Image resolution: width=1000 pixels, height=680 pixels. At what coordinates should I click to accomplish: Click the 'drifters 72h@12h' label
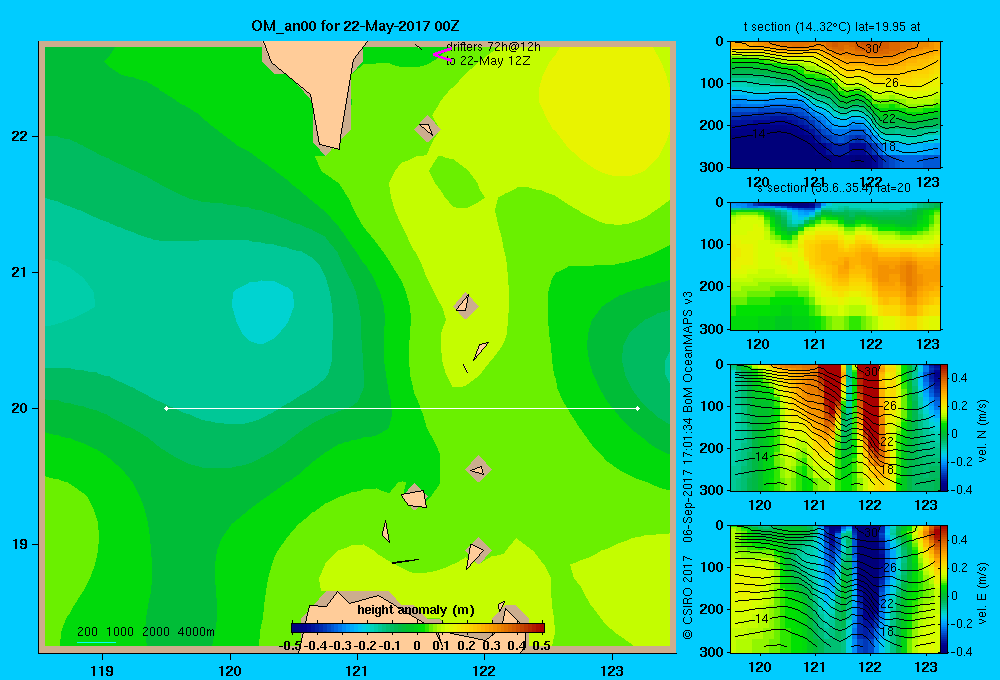pos(493,47)
